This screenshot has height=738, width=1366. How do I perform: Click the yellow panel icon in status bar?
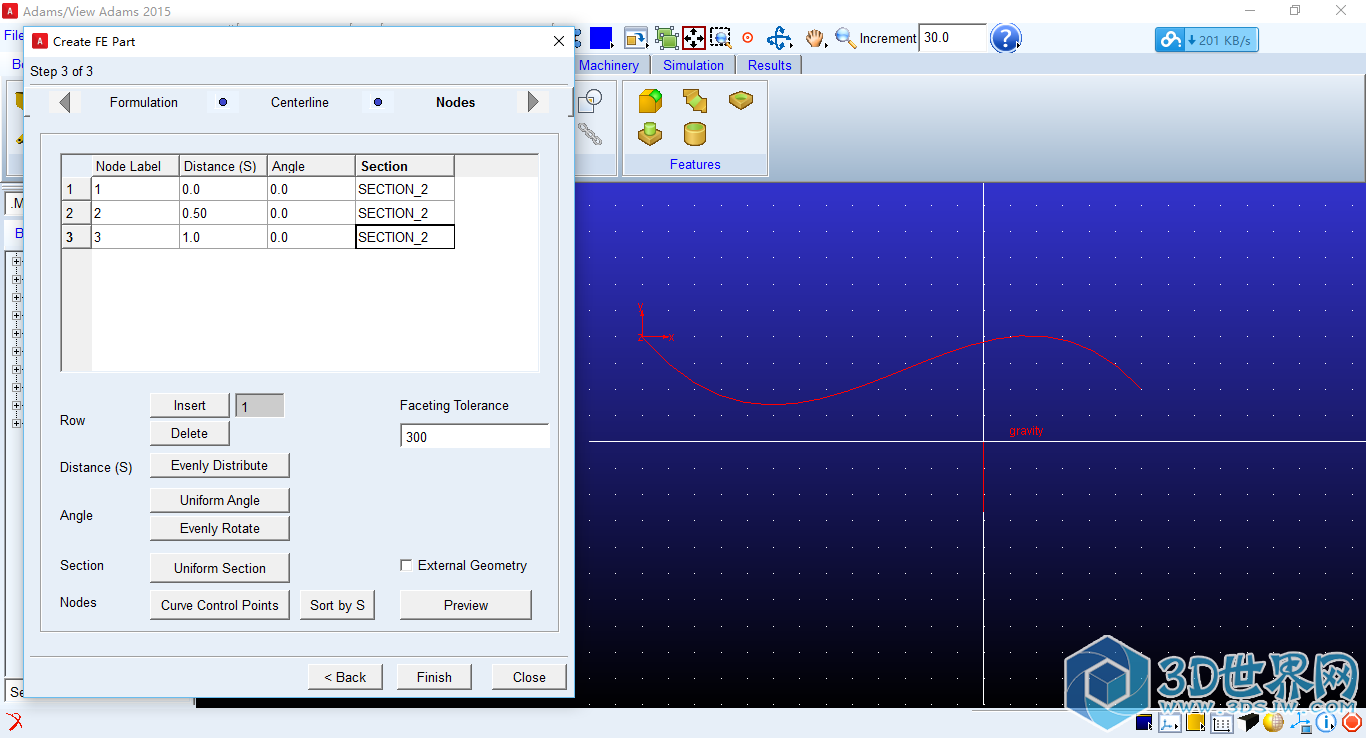[1195, 722]
